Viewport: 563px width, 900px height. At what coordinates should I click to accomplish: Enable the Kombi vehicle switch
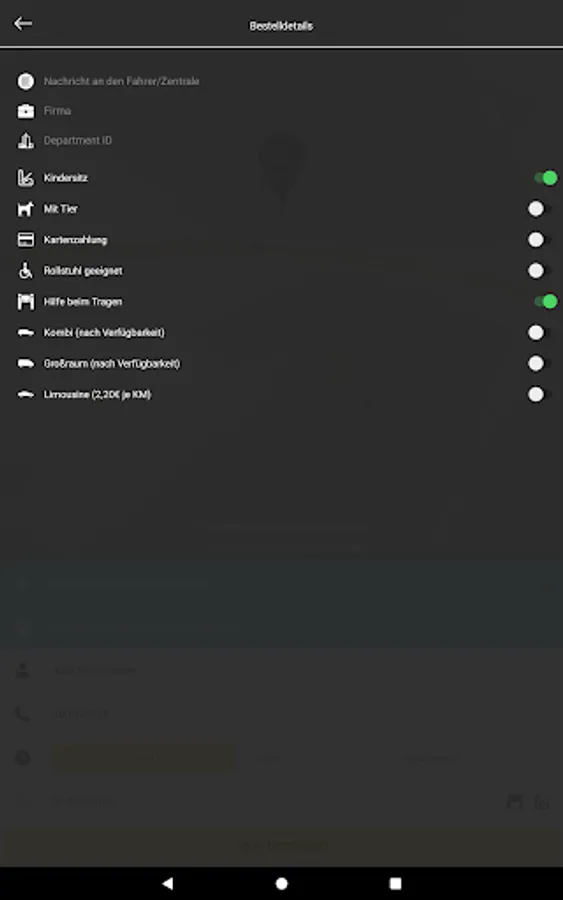[541, 332]
